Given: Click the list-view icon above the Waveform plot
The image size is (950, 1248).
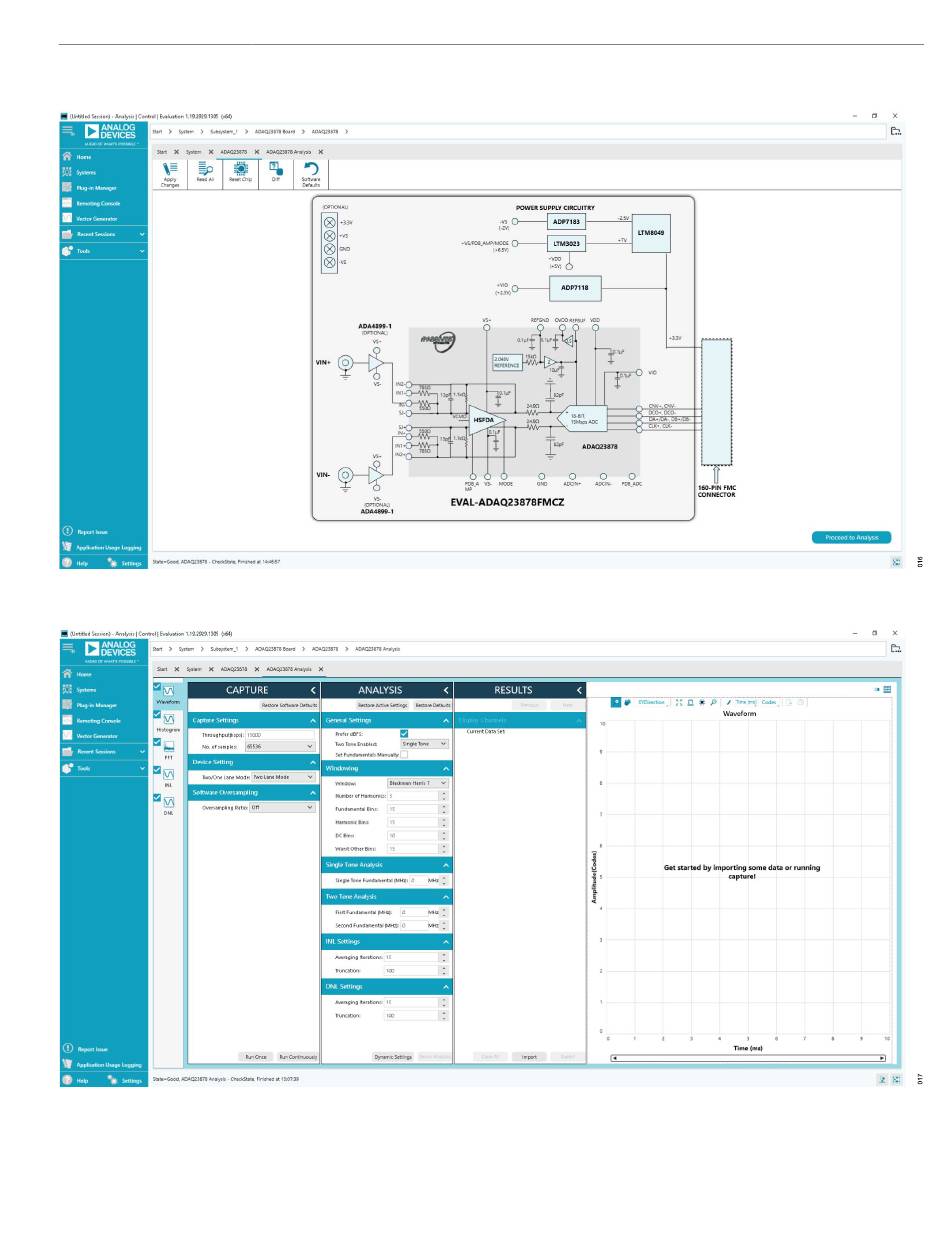Looking at the screenshot, I should click(x=887, y=689).
